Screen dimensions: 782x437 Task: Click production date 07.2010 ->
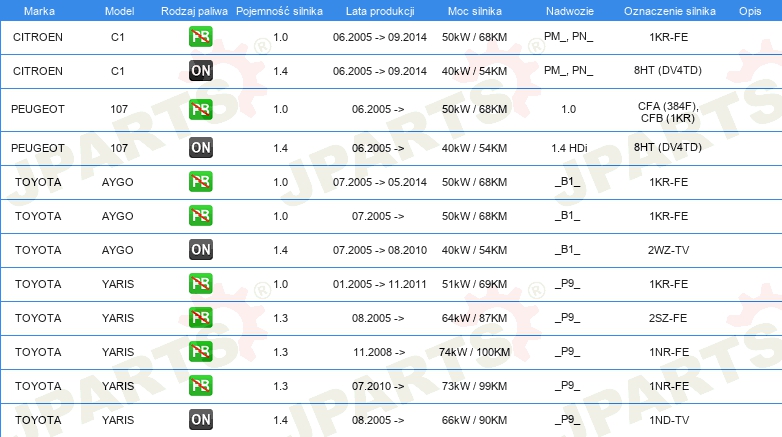click(x=378, y=386)
